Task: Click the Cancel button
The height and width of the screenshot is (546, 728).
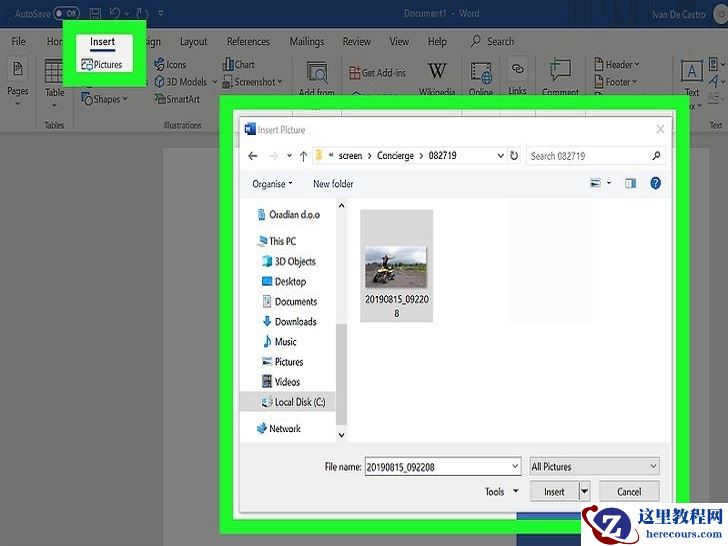Action: coord(629,491)
